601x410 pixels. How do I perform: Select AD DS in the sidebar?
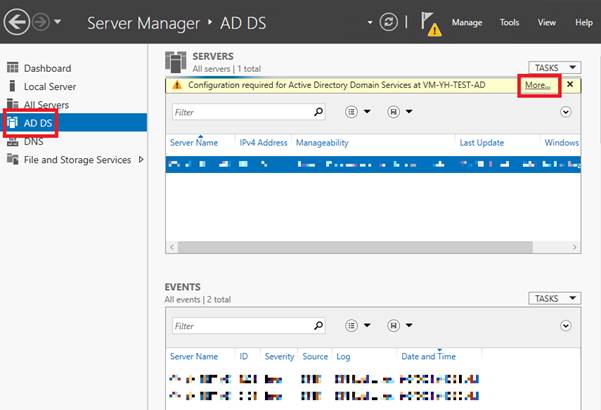coord(74,123)
